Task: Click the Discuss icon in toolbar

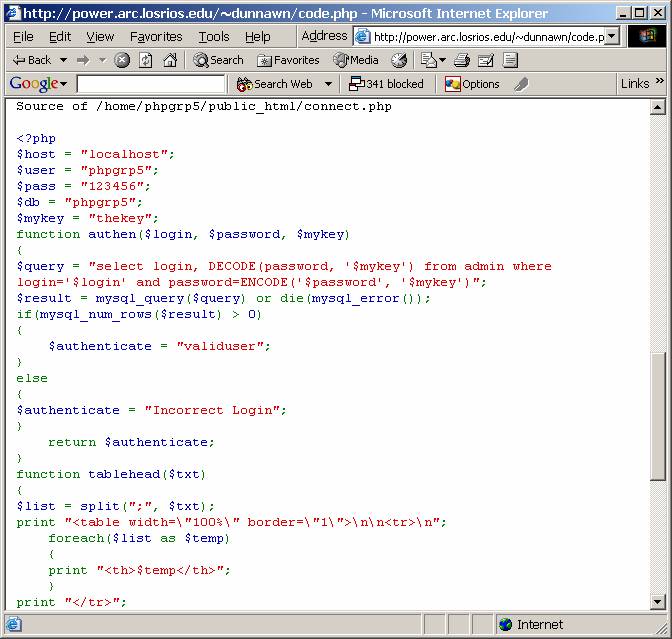Action: (510, 60)
